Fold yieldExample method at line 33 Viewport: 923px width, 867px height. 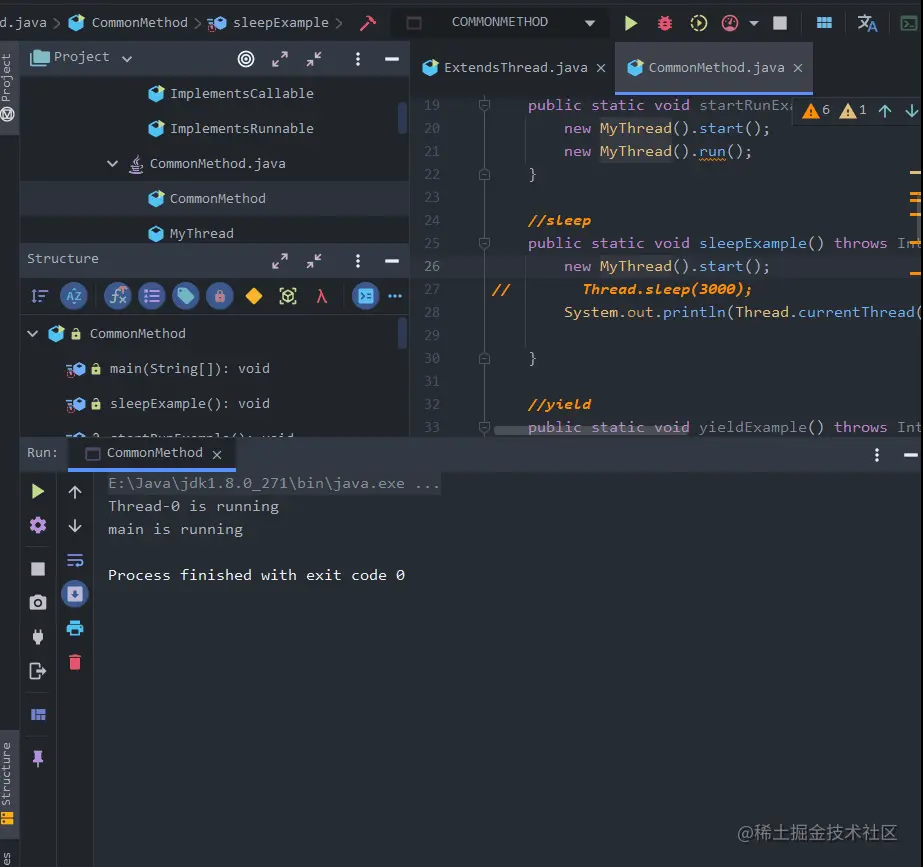[484, 427]
